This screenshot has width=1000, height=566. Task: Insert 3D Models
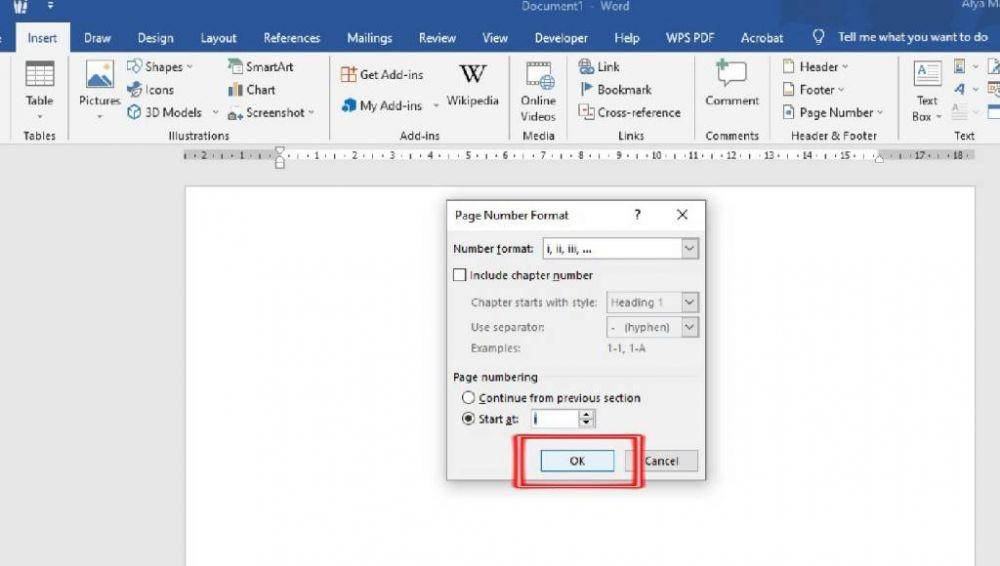172,112
